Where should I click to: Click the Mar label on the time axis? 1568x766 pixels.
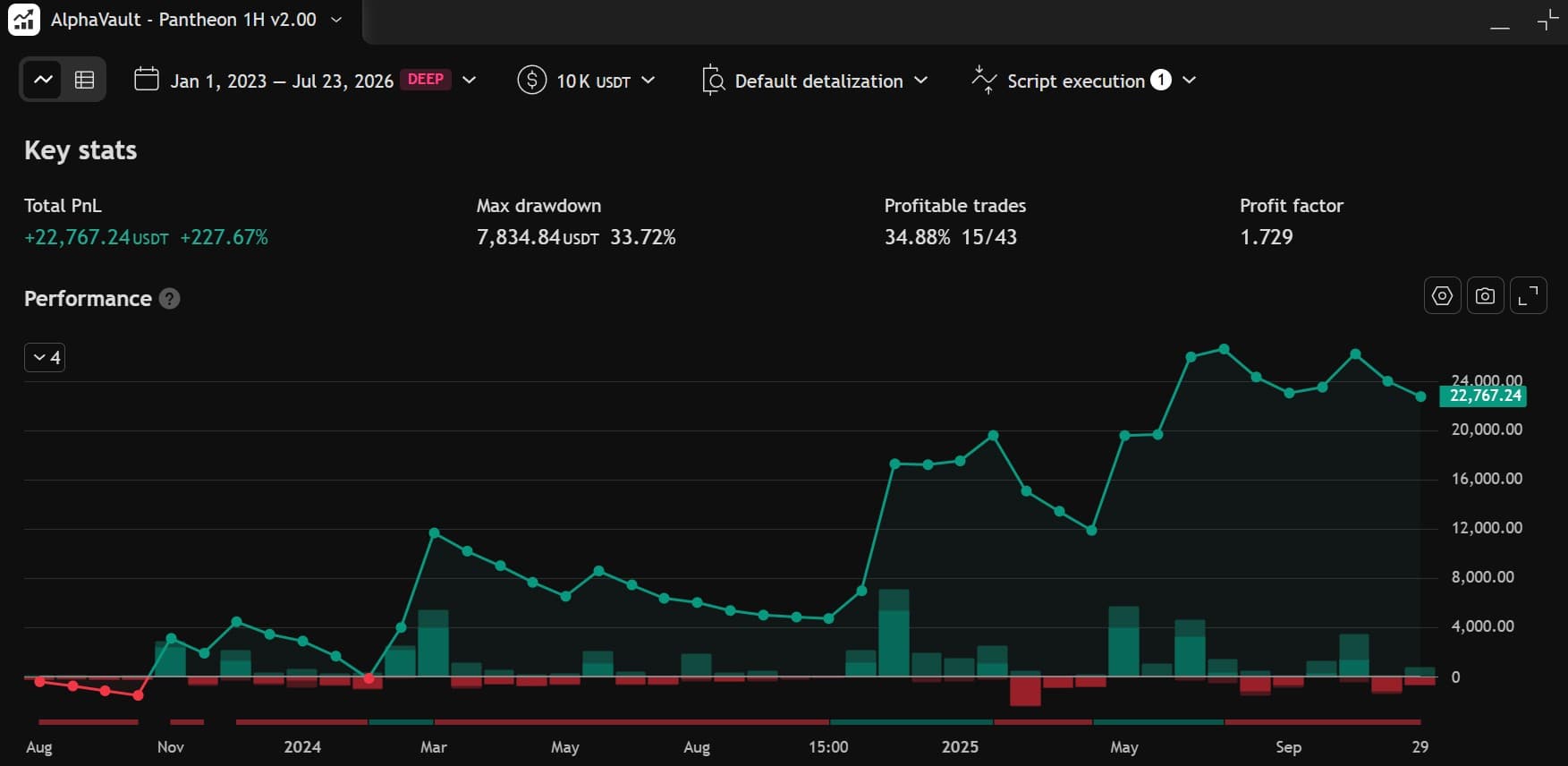(434, 747)
